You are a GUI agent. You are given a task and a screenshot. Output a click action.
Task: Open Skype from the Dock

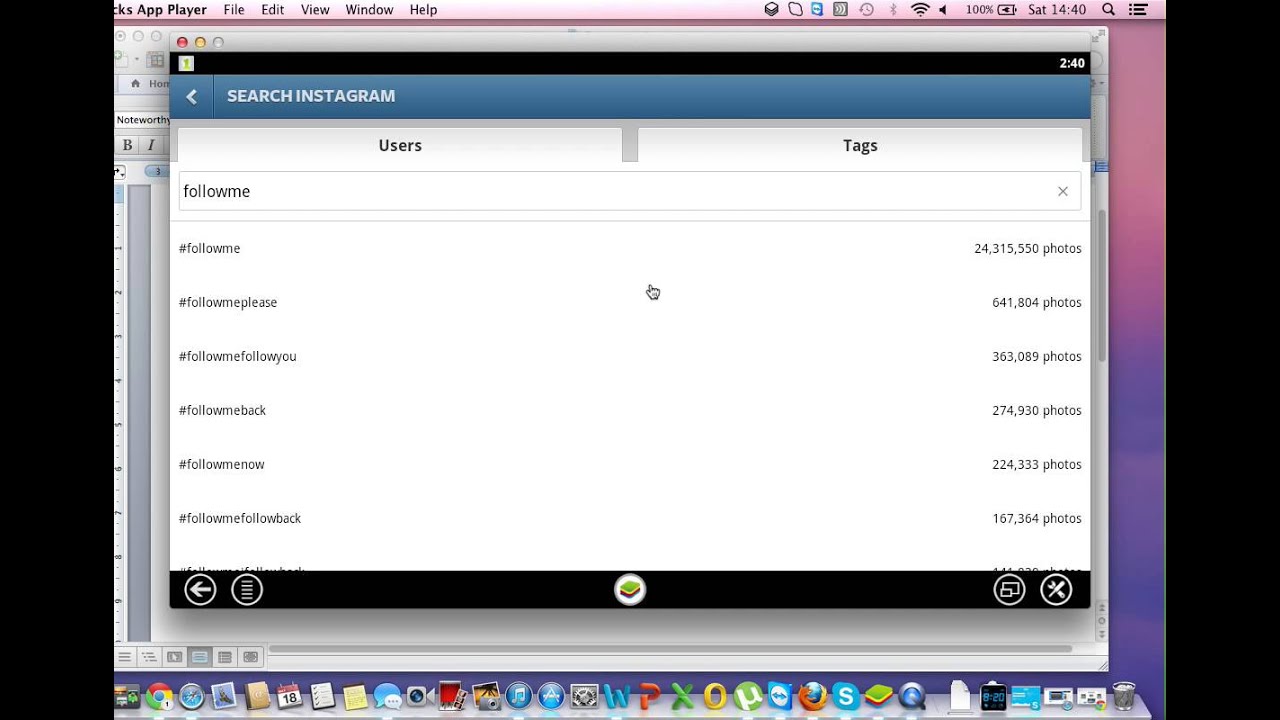tap(845, 697)
